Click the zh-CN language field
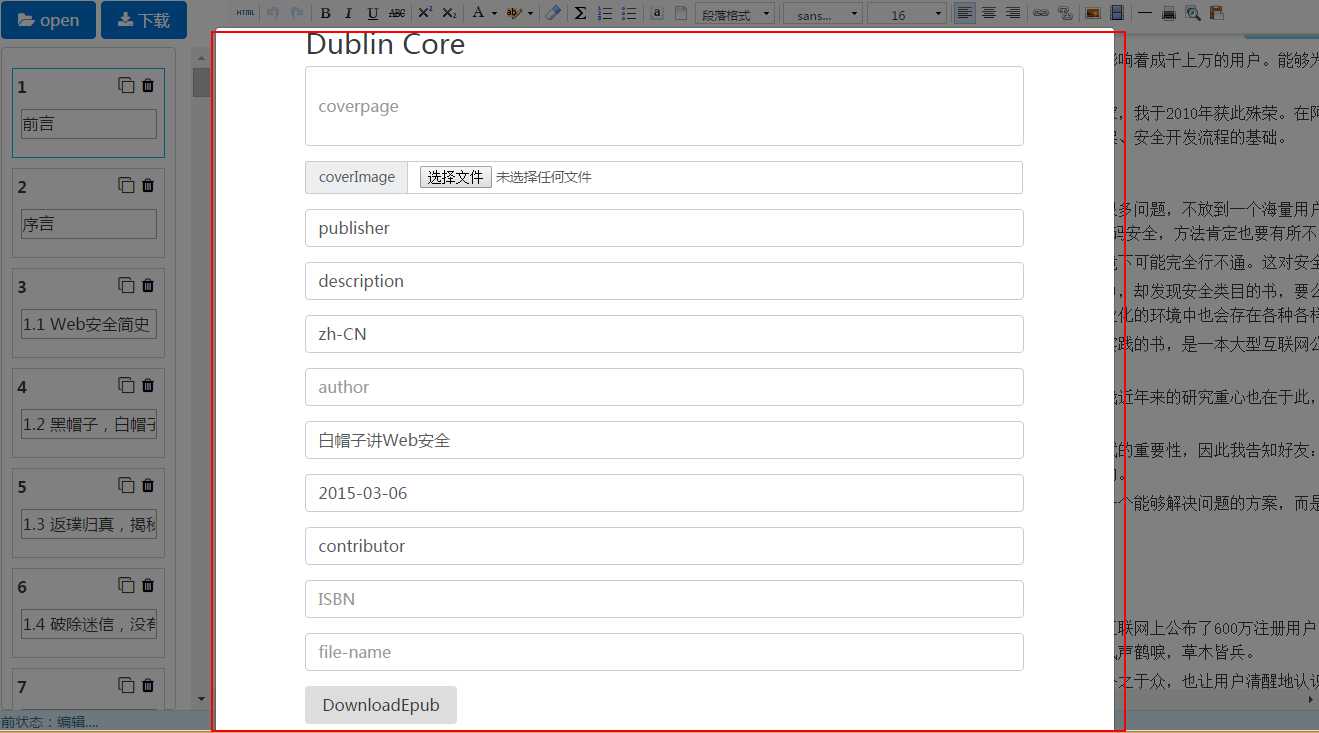 click(x=664, y=334)
